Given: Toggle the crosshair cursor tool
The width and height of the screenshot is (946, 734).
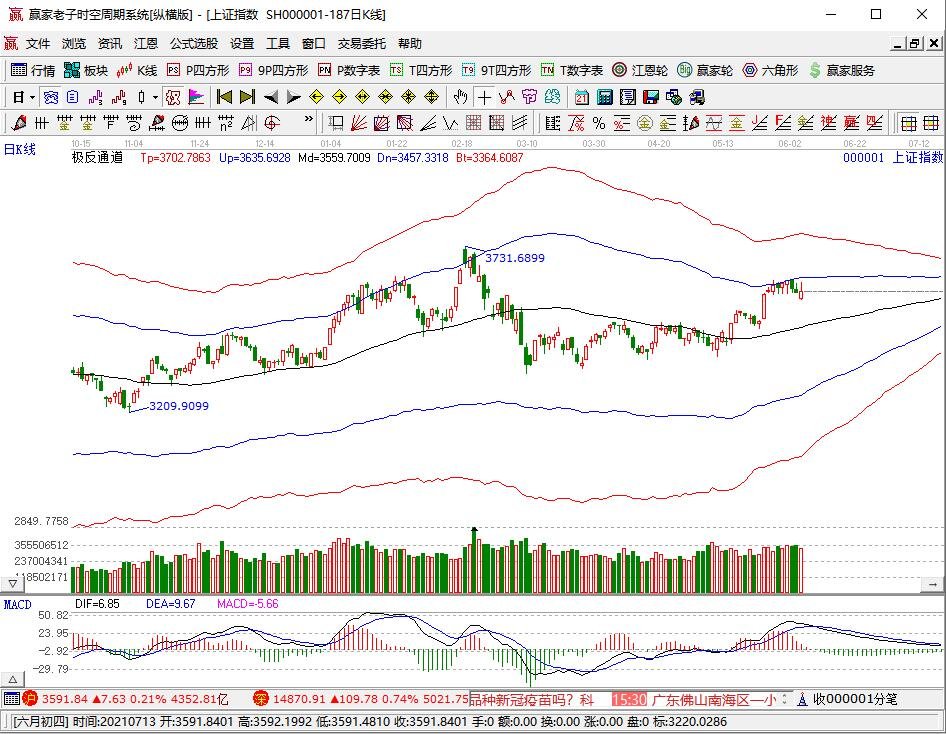Looking at the screenshot, I should pos(484,97).
